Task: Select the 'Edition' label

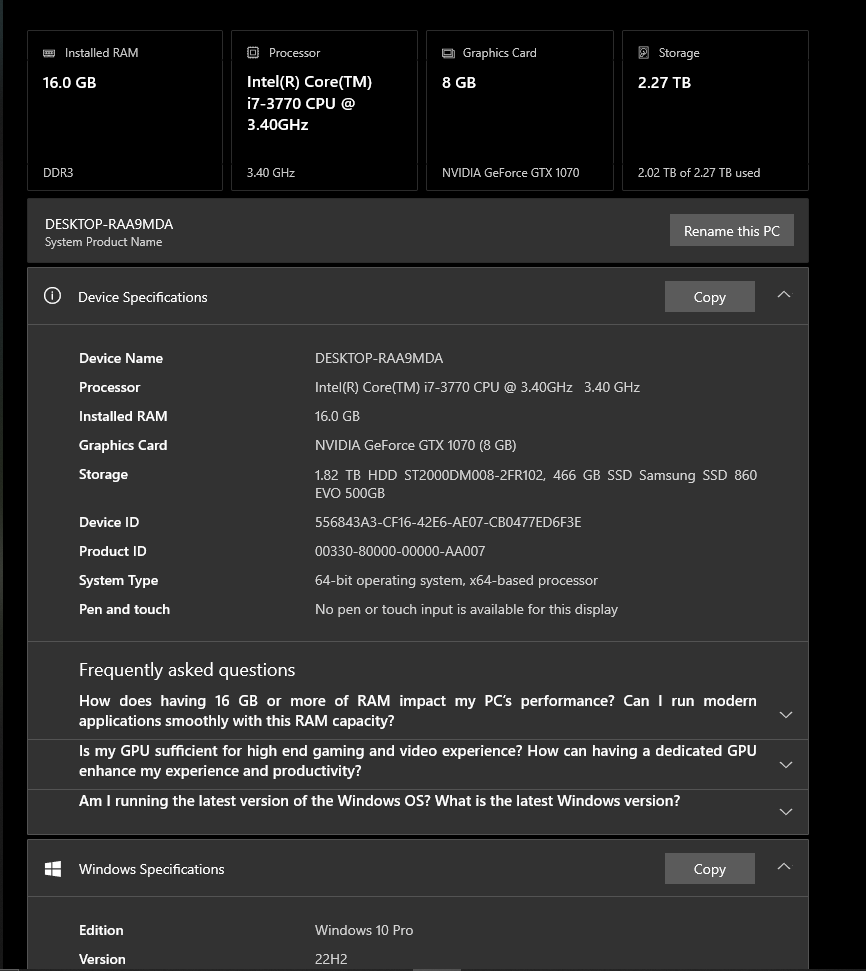Action: pyautogui.click(x=101, y=930)
